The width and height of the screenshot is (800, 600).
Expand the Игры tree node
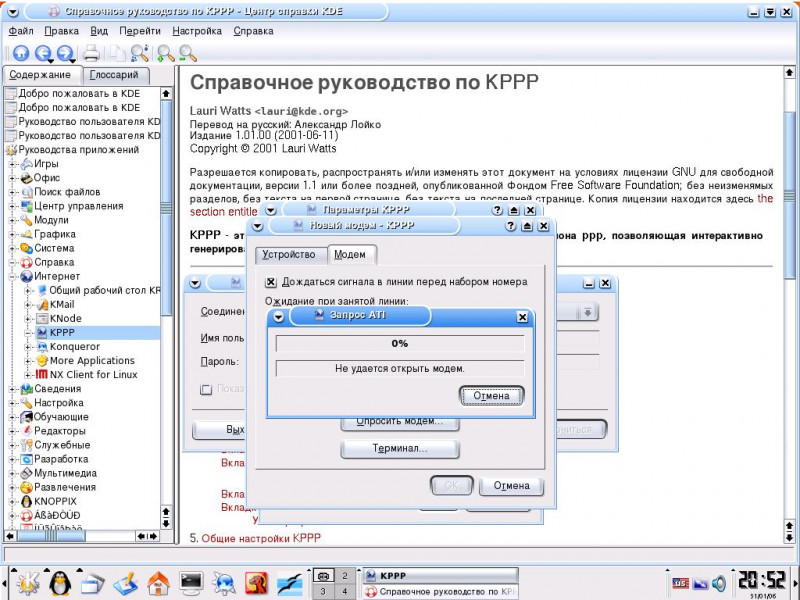pyautogui.click(x=12, y=164)
